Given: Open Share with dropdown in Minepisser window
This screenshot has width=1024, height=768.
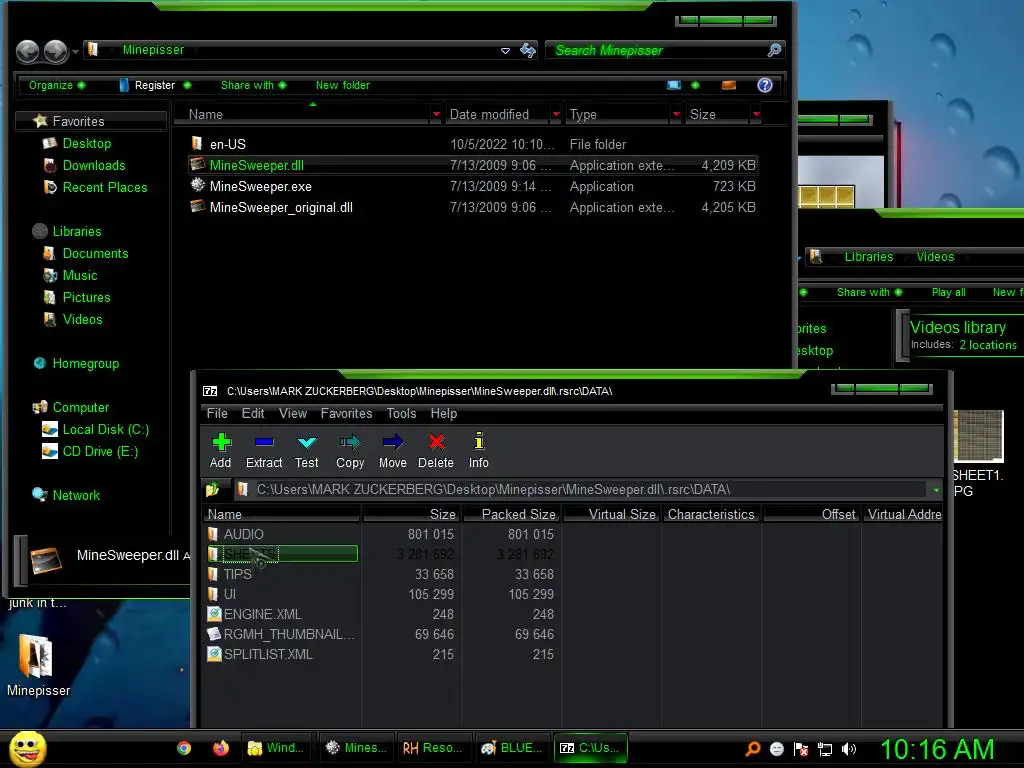Looking at the screenshot, I should (x=253, y=85).
